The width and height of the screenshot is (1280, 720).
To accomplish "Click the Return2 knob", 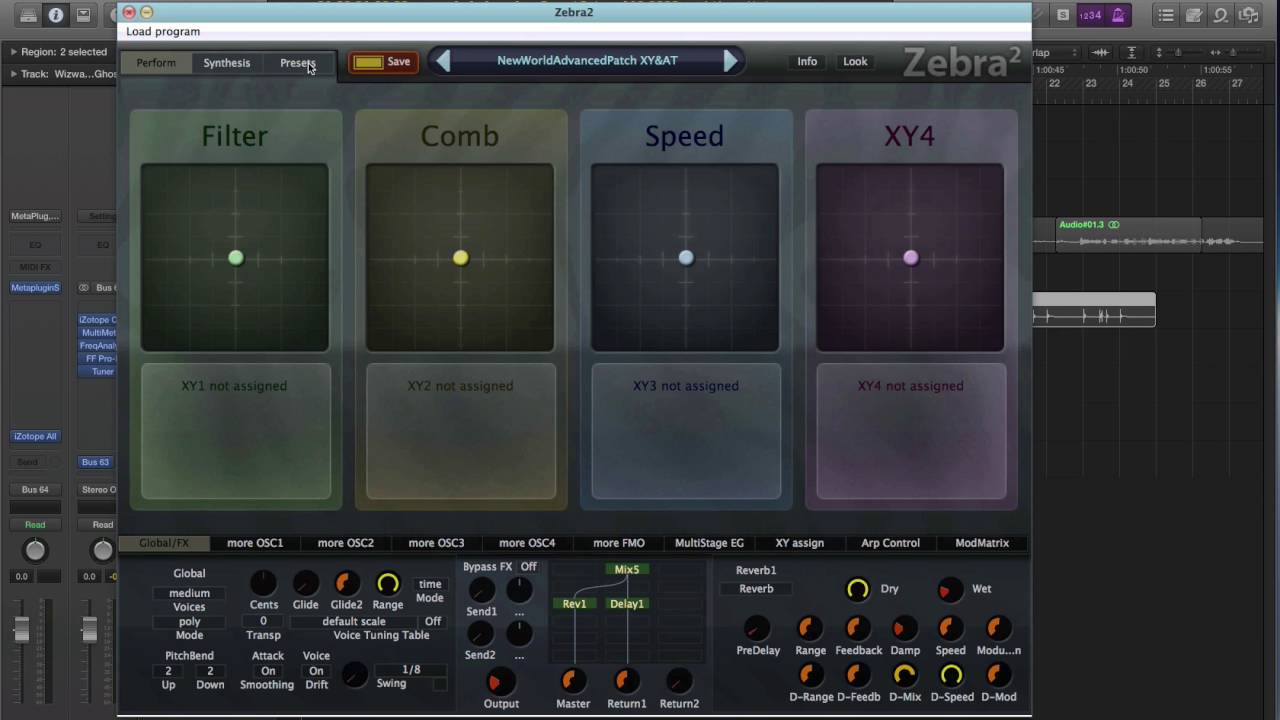I will coord(679,681).
